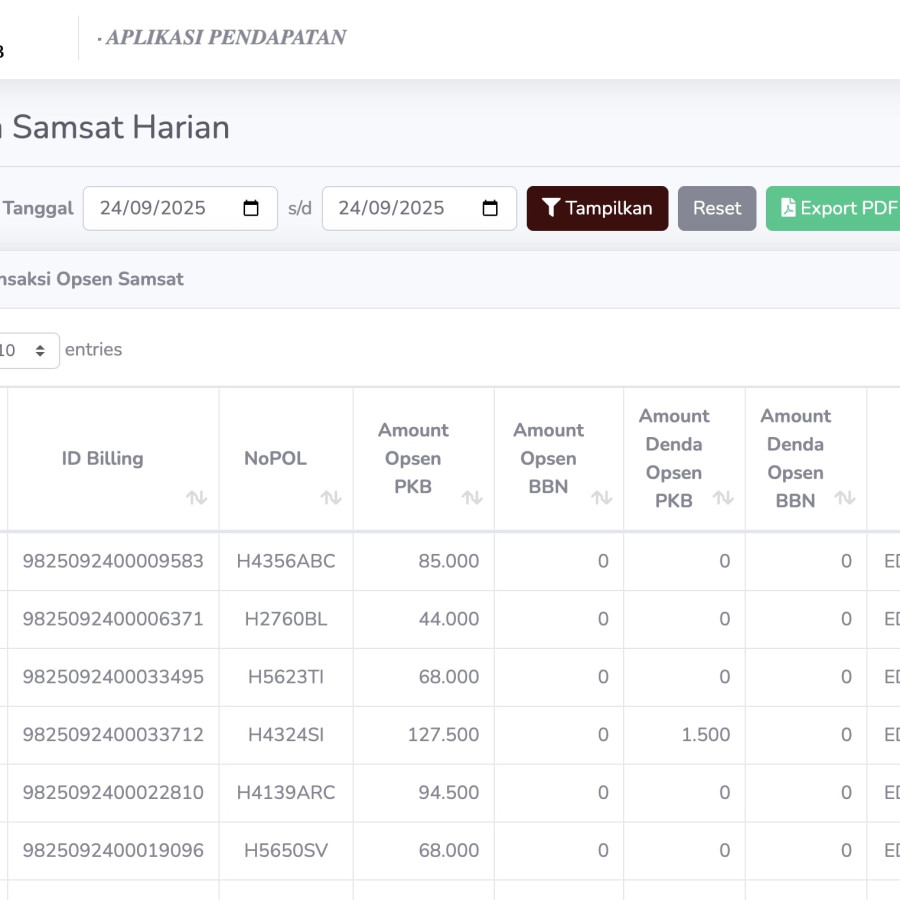
Task: Sort by Amount Denda Opsen PKB
Action: (x=722, y=498)
